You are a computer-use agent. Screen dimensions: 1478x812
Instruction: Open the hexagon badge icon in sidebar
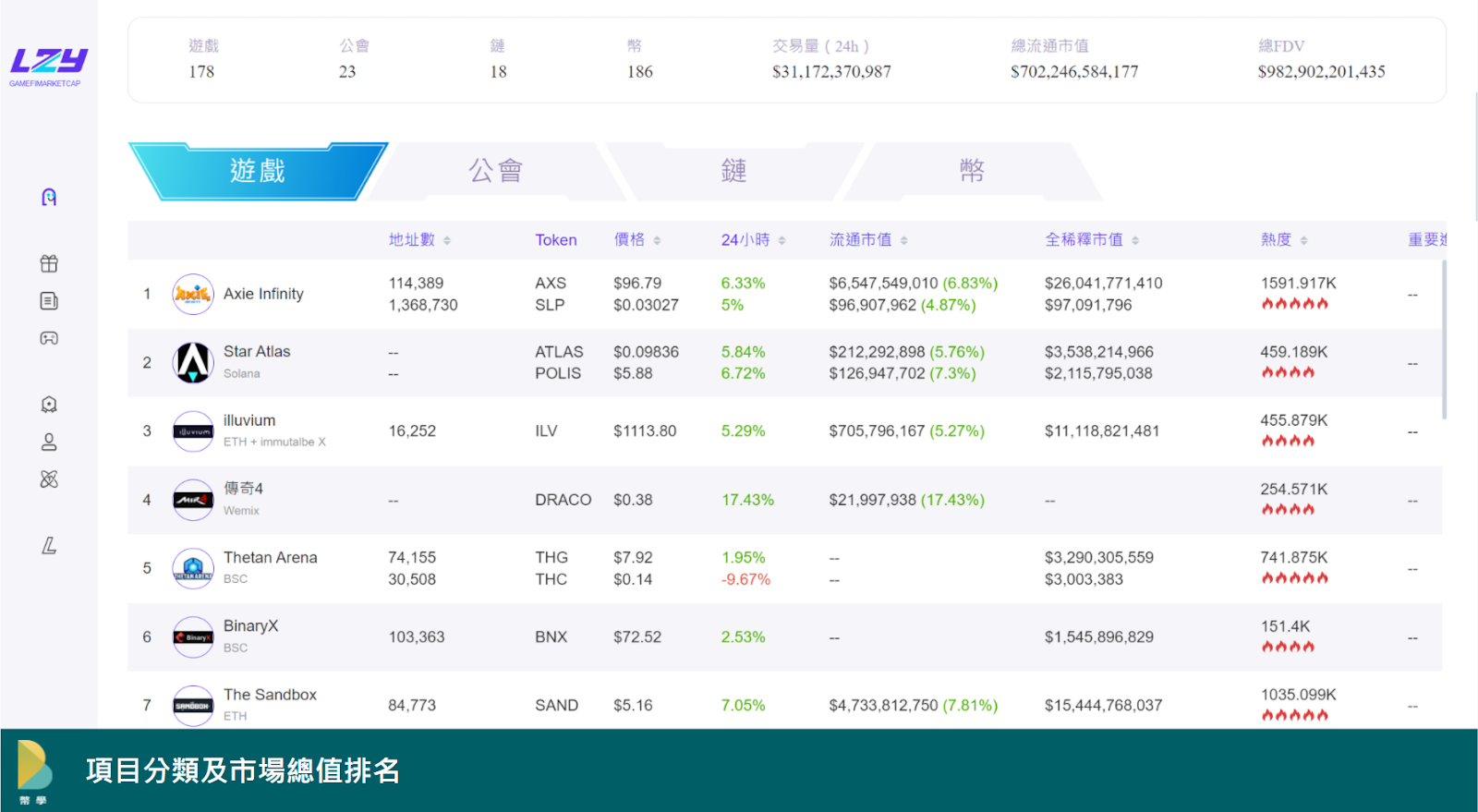click(x=49, y=405)
